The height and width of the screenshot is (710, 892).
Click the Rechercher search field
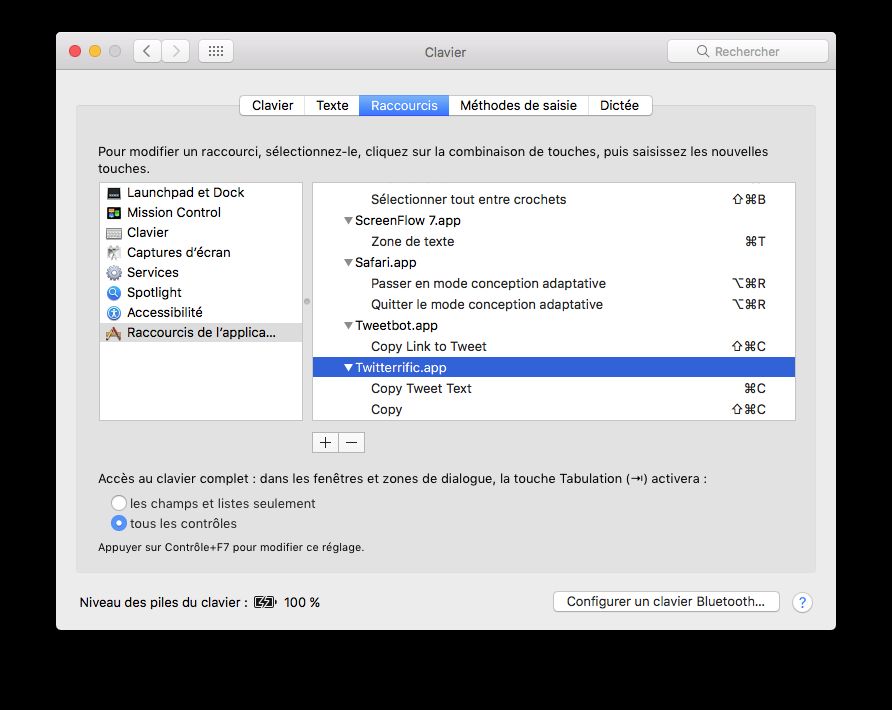coord(748,51)
